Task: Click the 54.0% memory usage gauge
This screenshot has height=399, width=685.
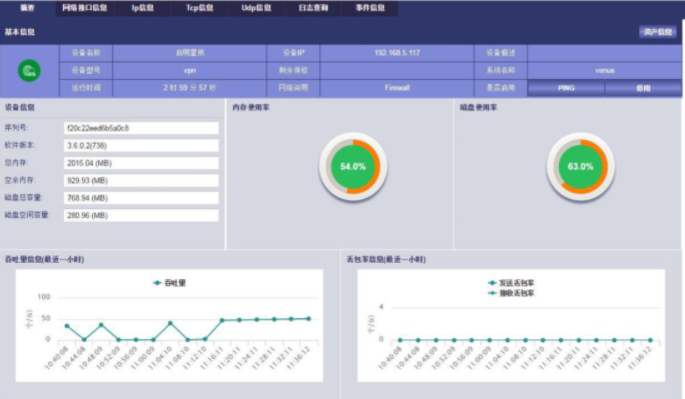Action: pyautogui.click(x=353, y=167)
